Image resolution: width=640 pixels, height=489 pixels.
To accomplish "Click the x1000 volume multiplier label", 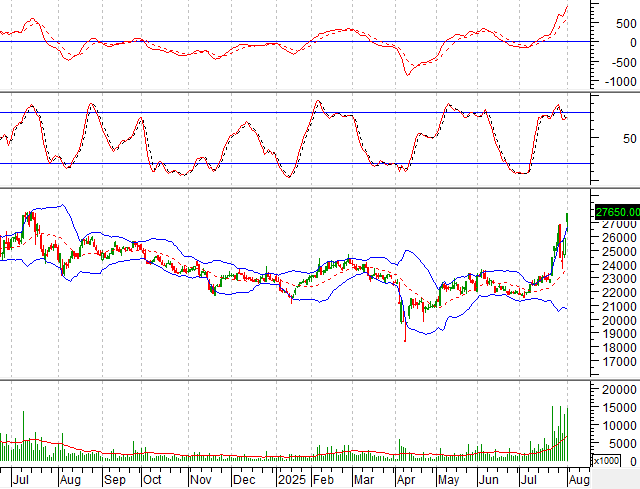I will point(606,460).
